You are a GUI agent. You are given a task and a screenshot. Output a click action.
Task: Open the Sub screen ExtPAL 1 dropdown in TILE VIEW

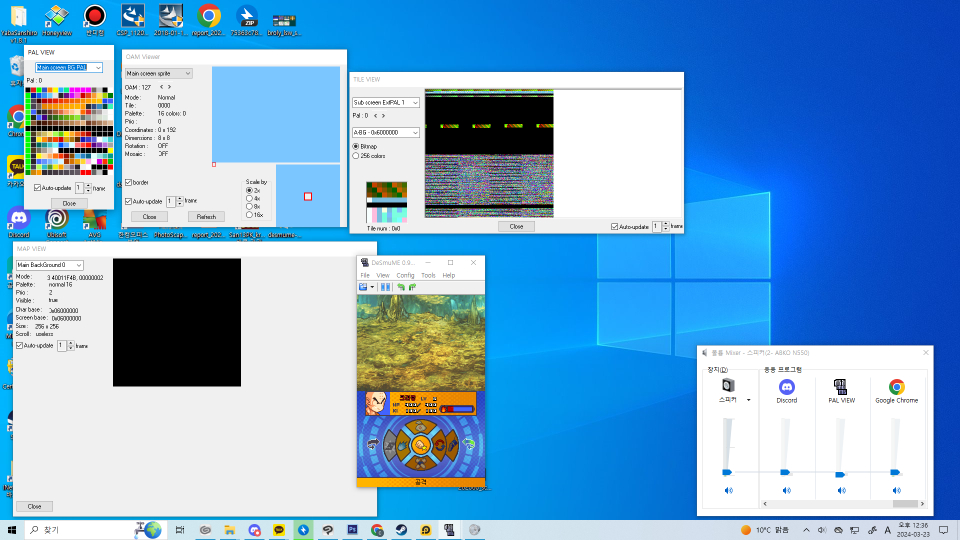(x=386, y=102)
